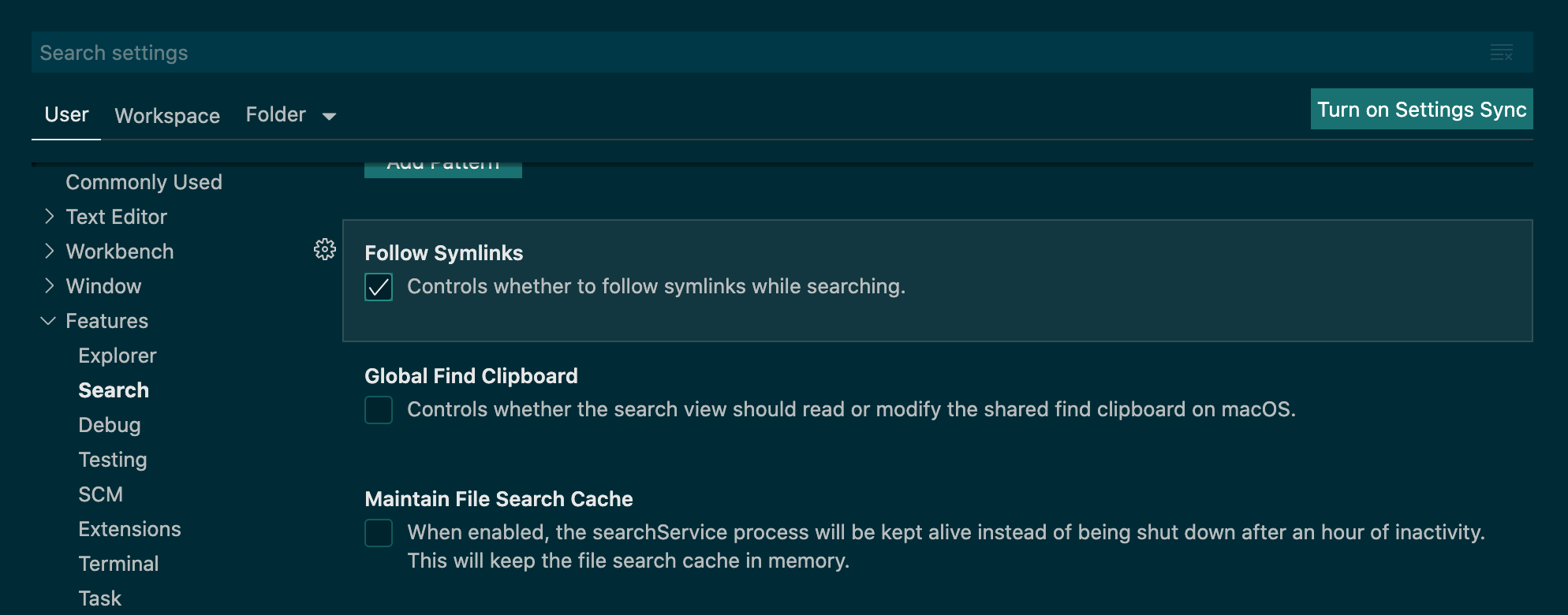
Task: Uncheck the Follow Symlinks checkbox
Action: 379,287
